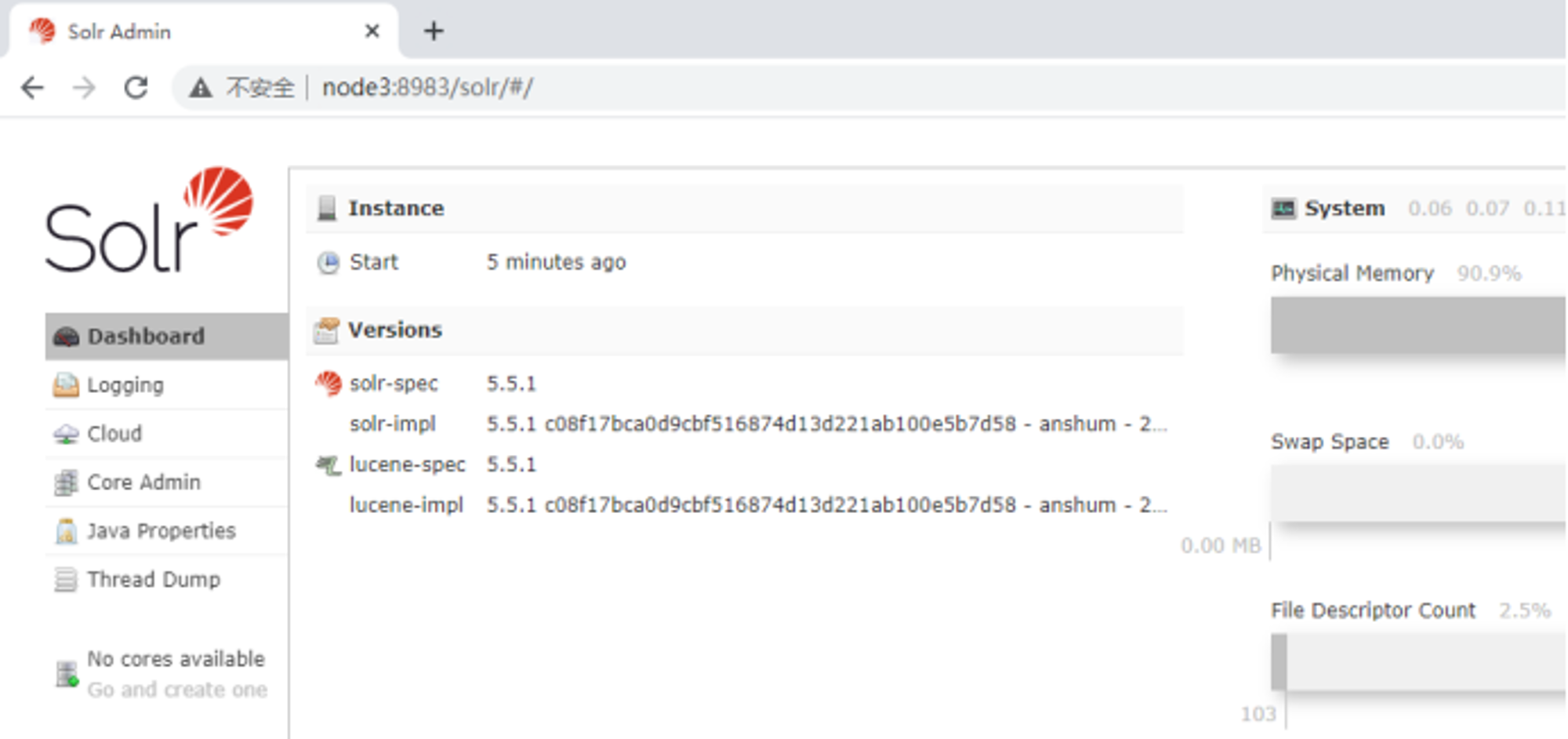Click the solr-spec Solr icon

click(328, 384)
